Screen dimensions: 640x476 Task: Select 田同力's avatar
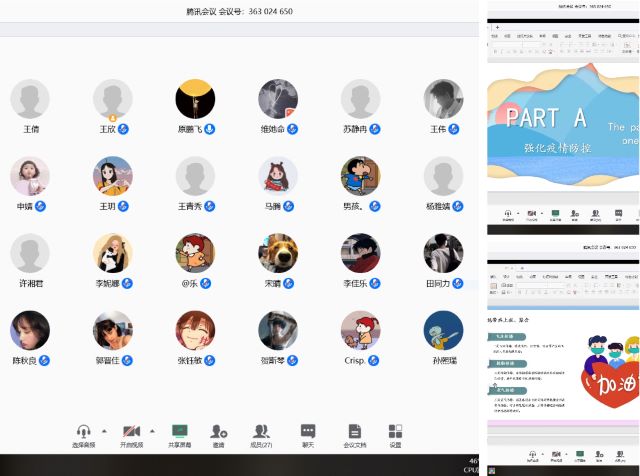coord(443,253)
